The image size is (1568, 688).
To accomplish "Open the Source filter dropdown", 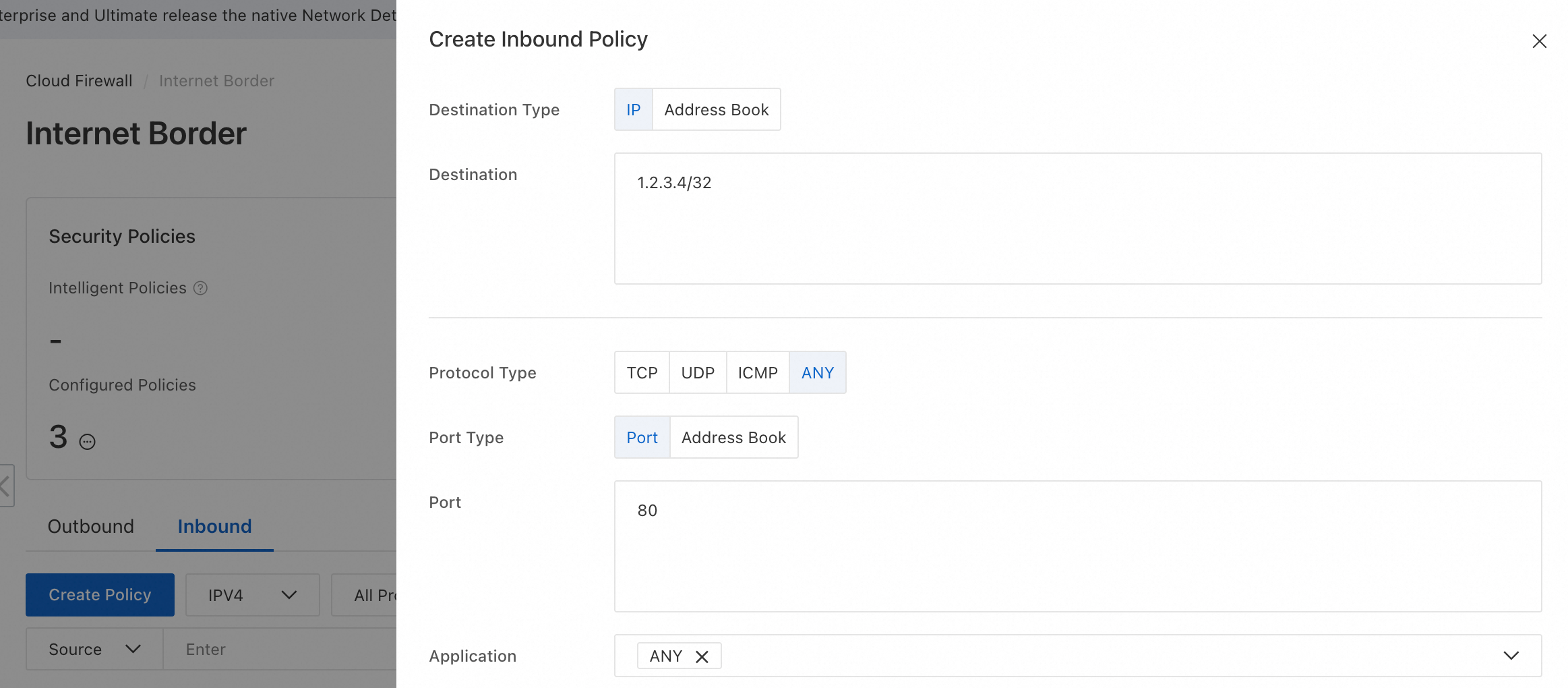I will pyautogui.click(x=94, y=649).
